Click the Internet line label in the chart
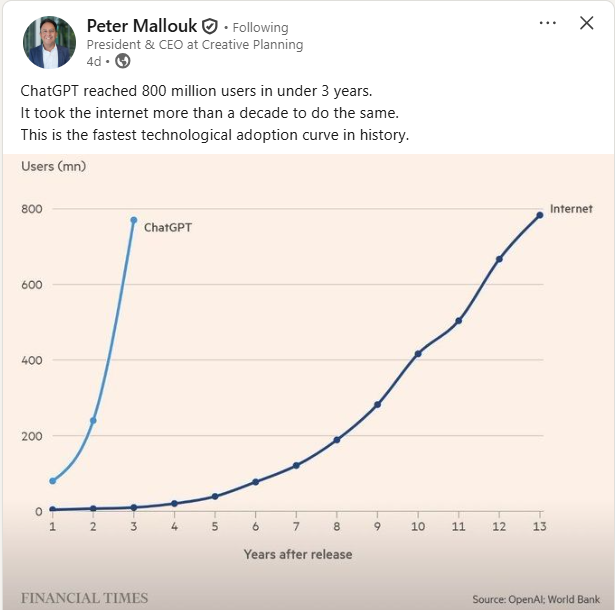Viewport: 615px width, 610px height. pyautogui.click(x=571, y=209)
